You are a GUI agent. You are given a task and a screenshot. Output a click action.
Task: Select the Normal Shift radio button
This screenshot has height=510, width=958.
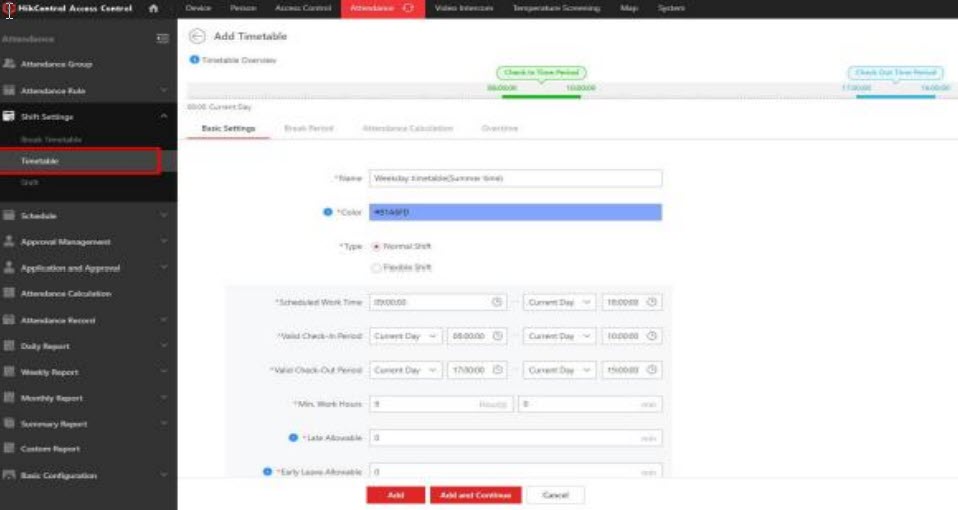[x=376, y=246]
